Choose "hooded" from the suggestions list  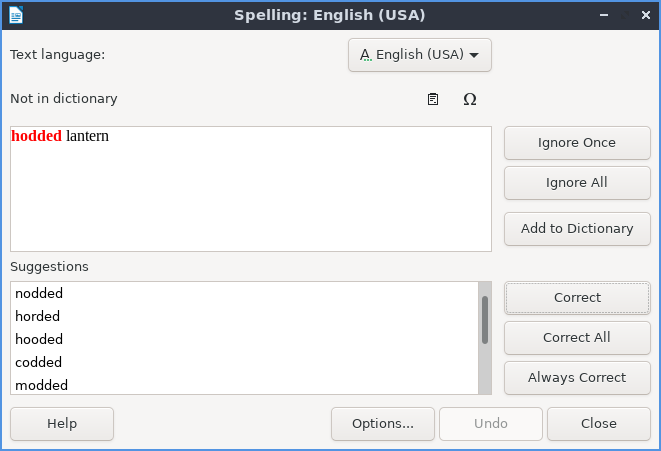coord(39,339)
